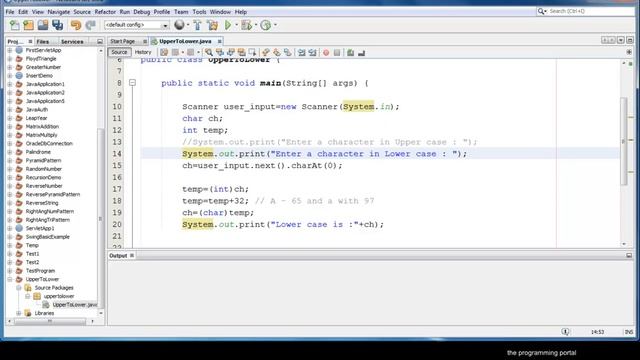Click the Find Selection magnifier icon

(x=209, y=52)
